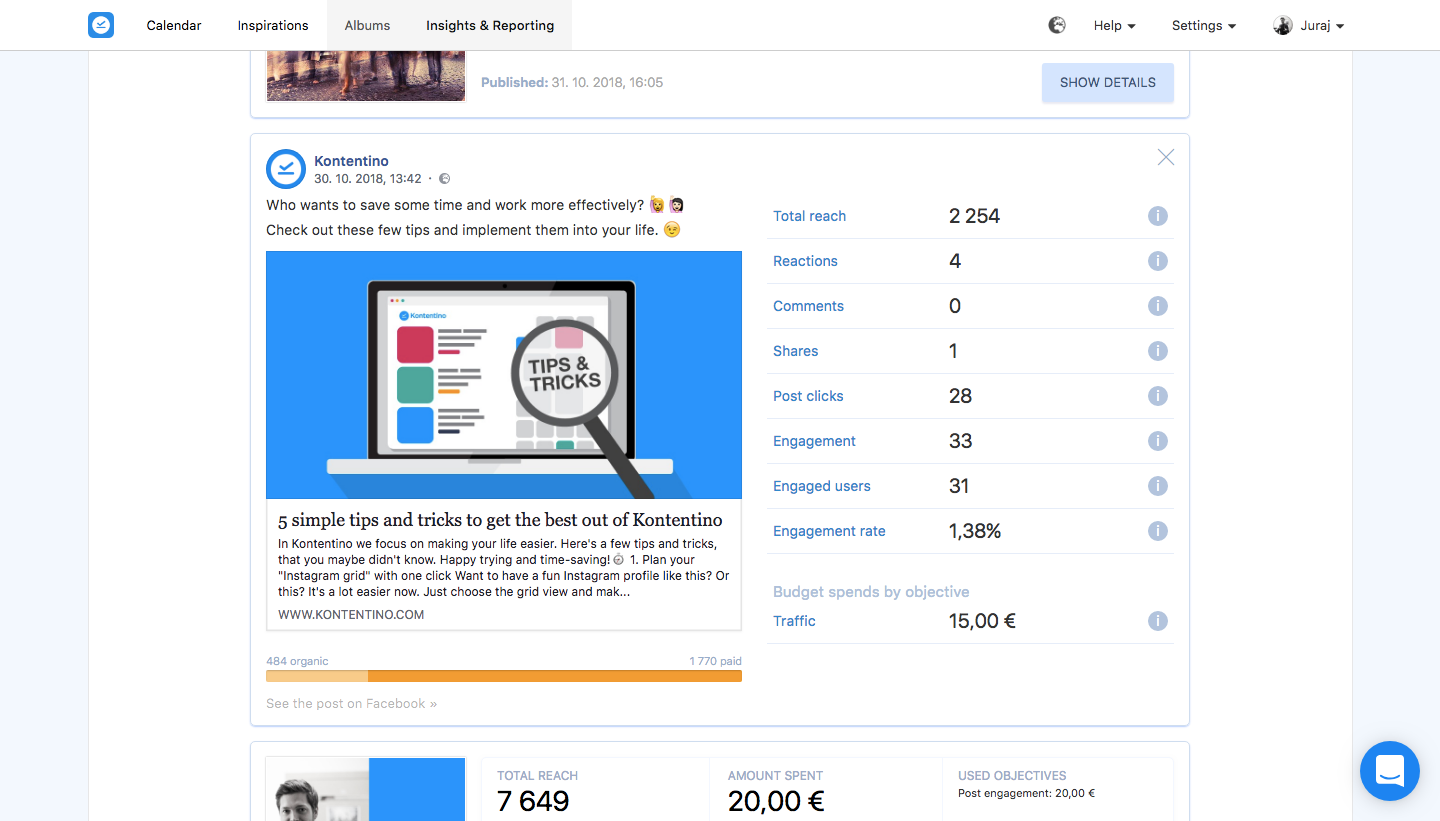
Task: Click the Traffic budget value 15,00 €
Action: click(x=982, y=621)
